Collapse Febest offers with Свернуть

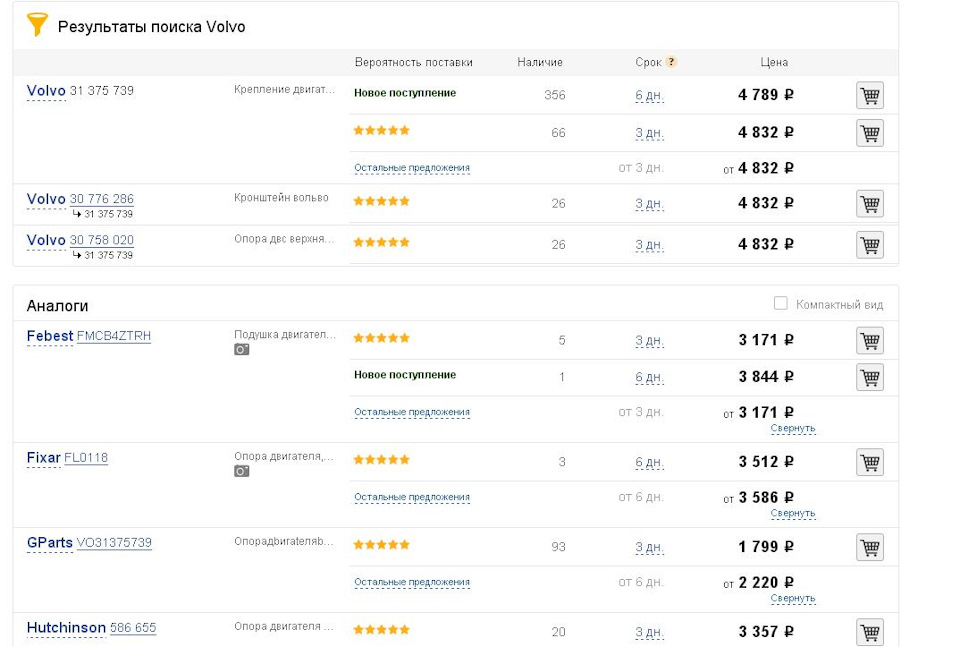(x=792, y=428)
